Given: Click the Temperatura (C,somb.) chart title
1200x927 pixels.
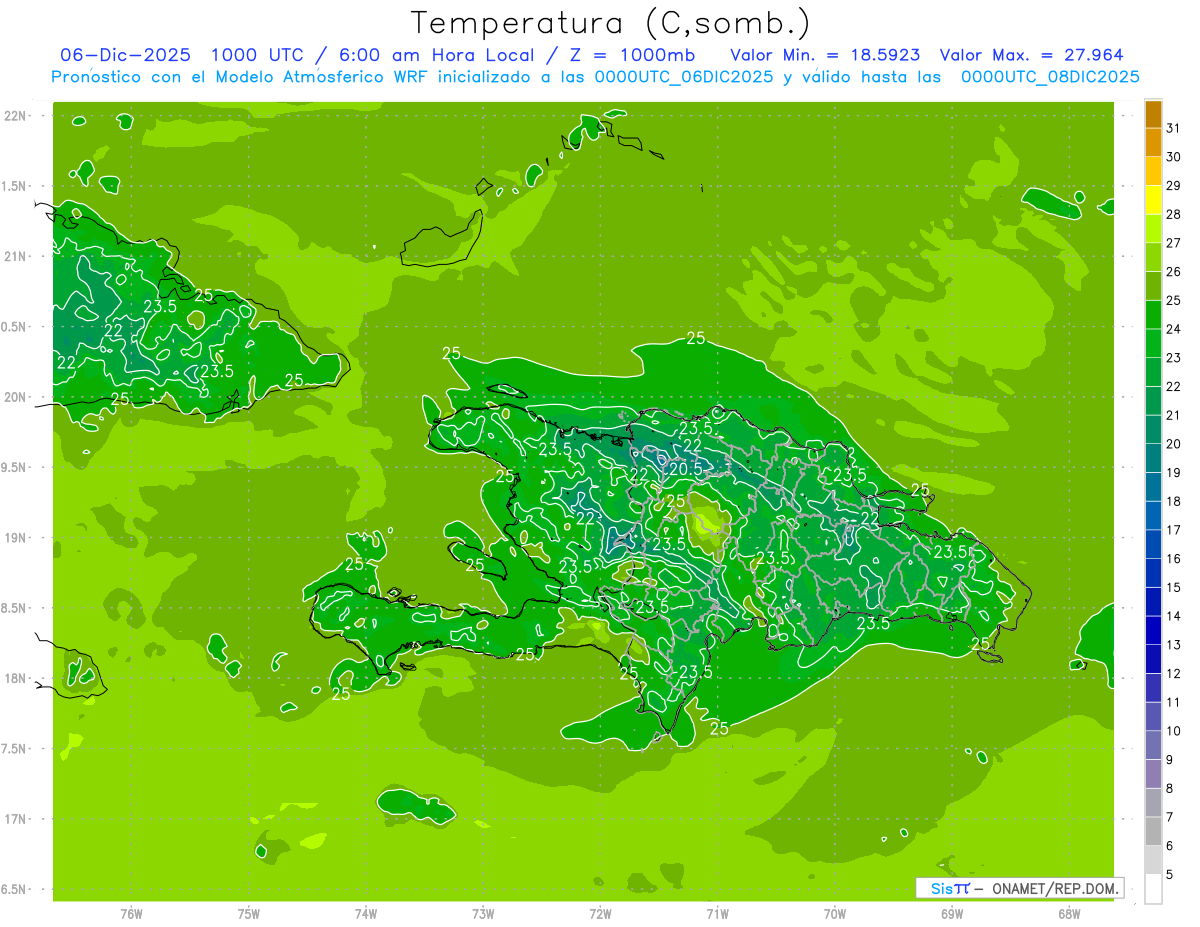Looking at the screenshot, I should point(610,23).
